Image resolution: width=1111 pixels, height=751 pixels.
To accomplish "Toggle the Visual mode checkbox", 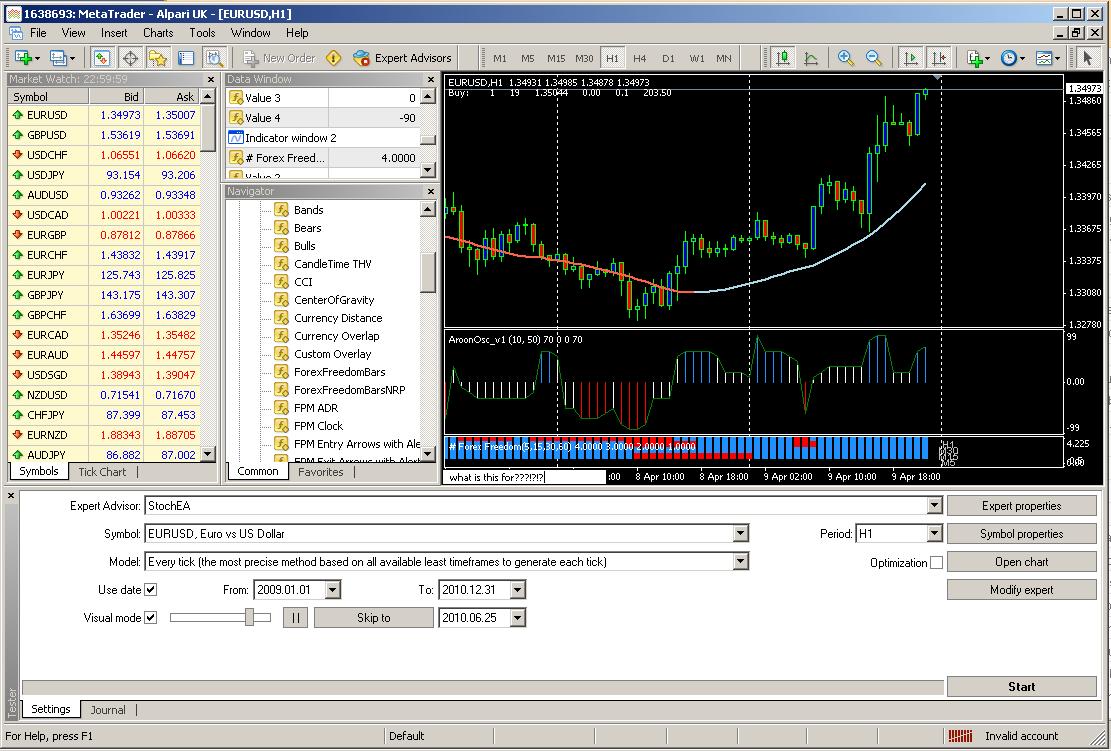I will click(x=150, y=618).
